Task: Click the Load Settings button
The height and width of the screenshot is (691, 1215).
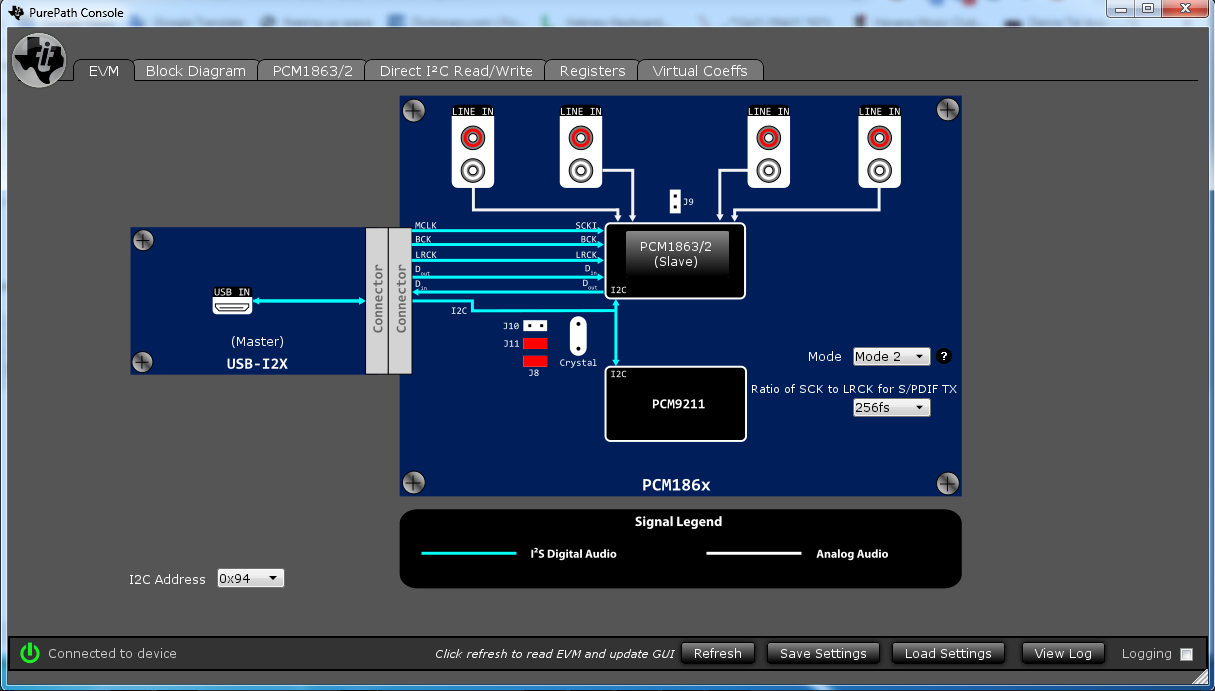Action: click(x=948, y=653)
